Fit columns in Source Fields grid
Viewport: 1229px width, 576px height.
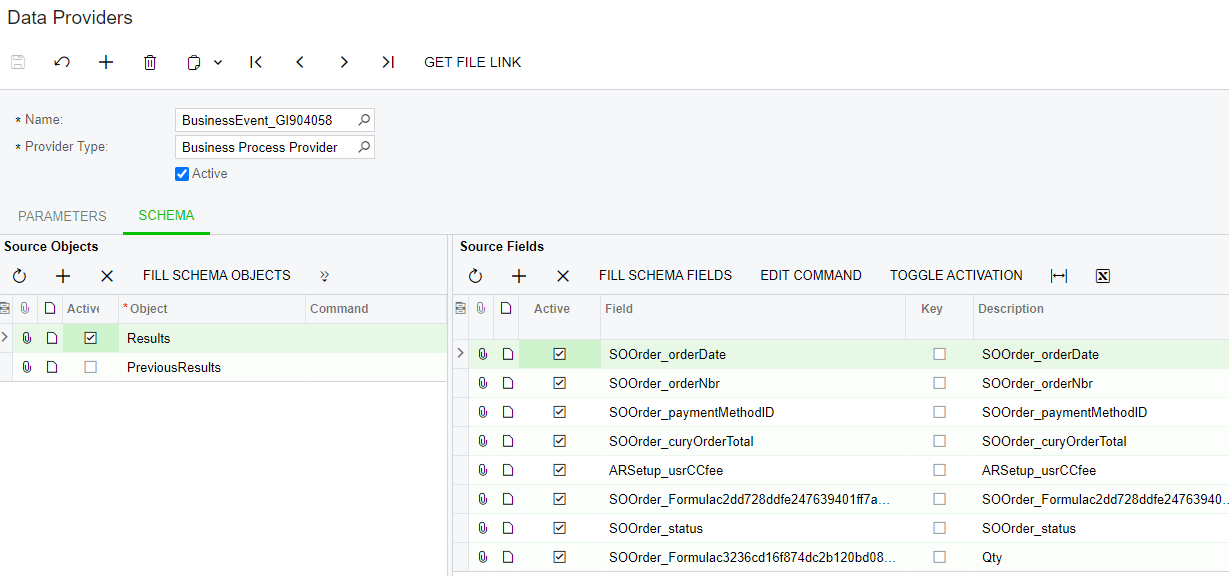(1059, 276)
